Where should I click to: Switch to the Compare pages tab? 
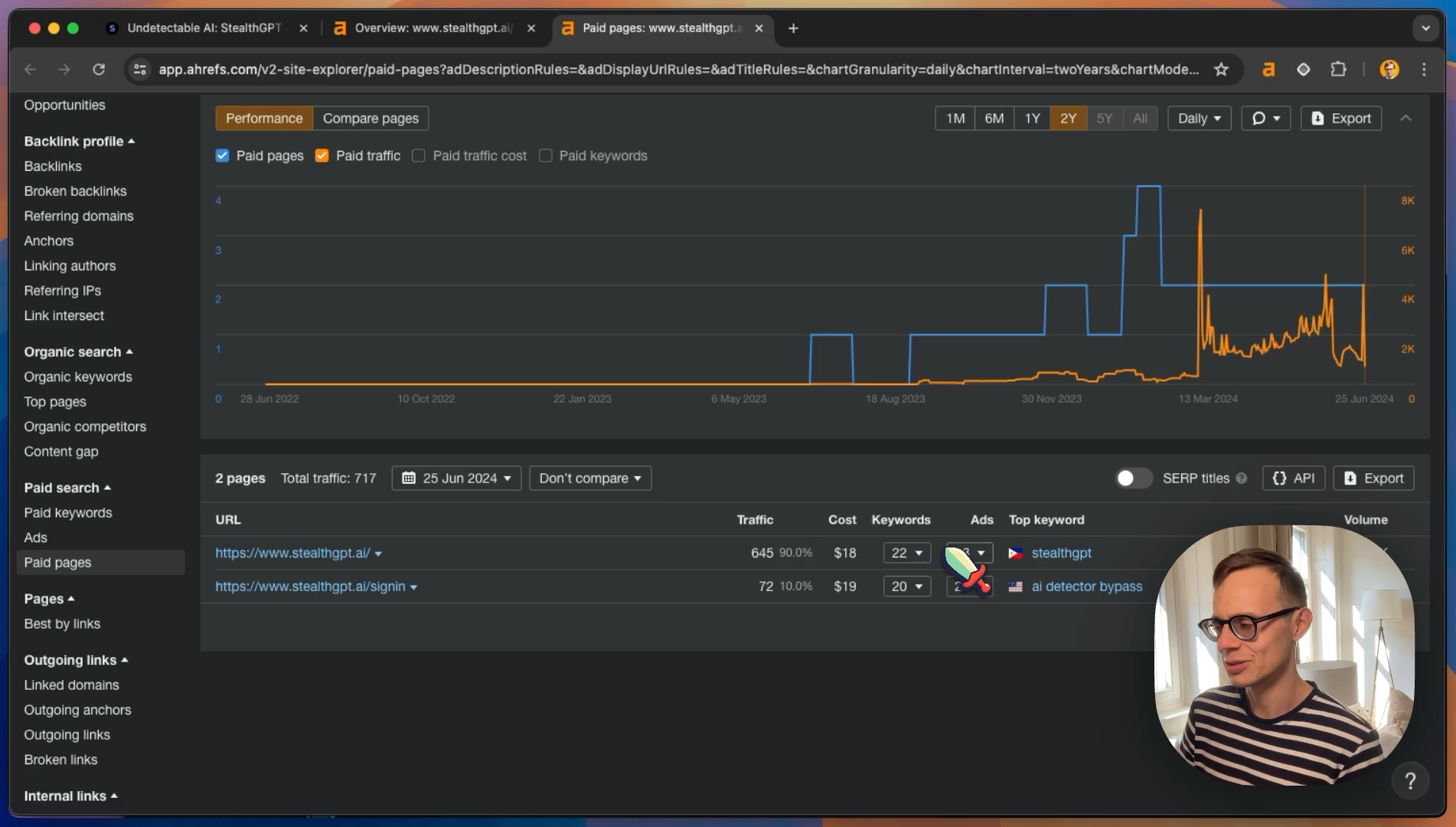pos(371,118)
